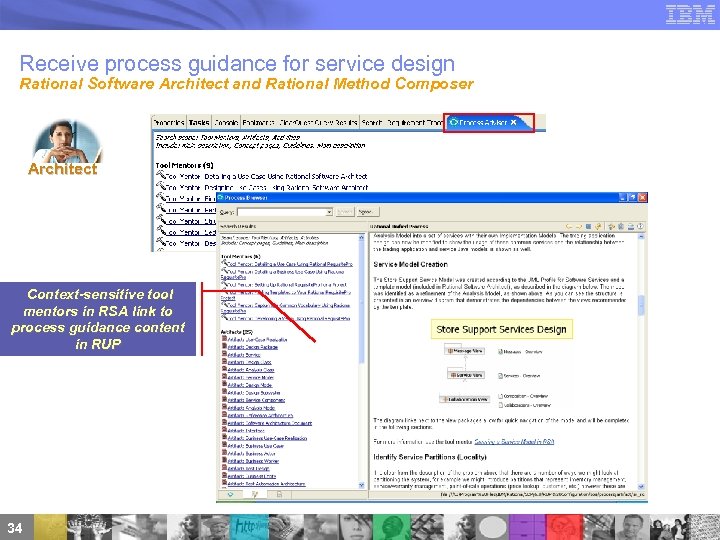Viewport: 720px width, 540px height.
Task: Open tool mentor Designing Use Cases Using Rational Software Architect
Action: pos(266,187)
